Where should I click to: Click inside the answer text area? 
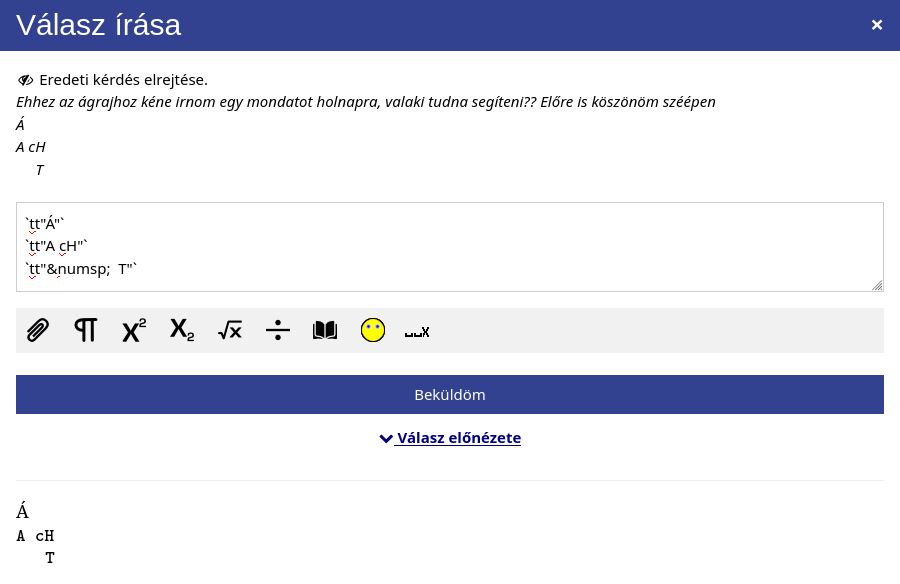tap(450, 247)
